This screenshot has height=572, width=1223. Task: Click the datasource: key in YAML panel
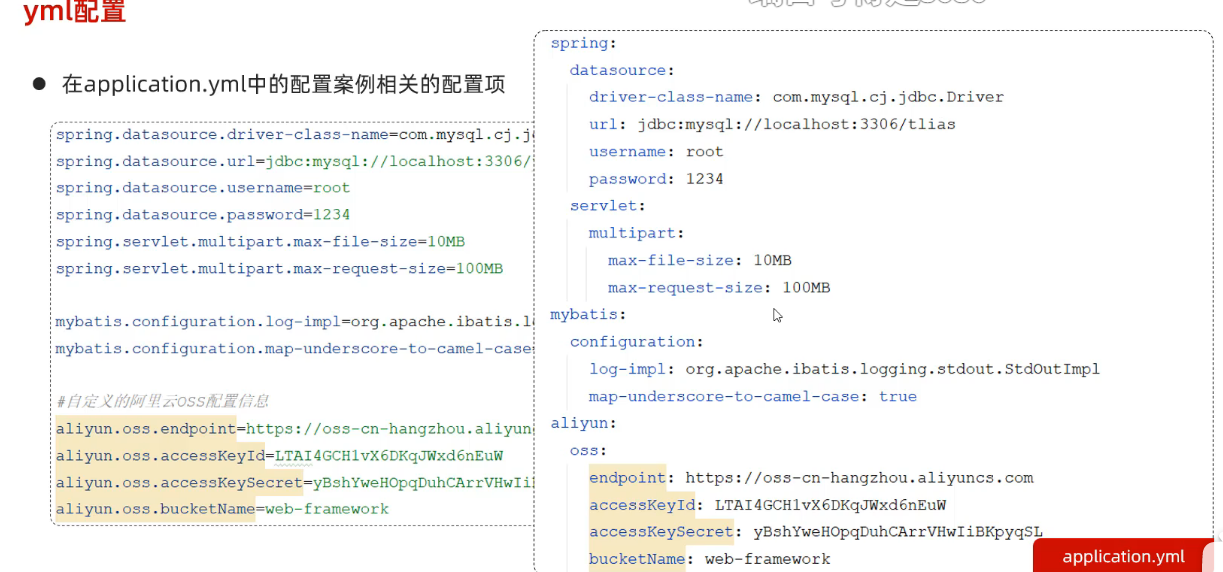tap(622, 70)
